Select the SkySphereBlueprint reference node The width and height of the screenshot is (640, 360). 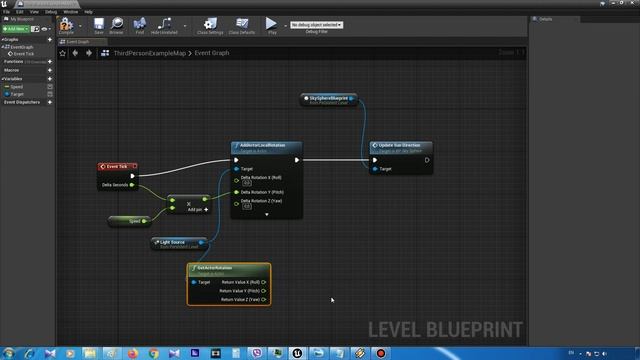click(x=328, y=99)
